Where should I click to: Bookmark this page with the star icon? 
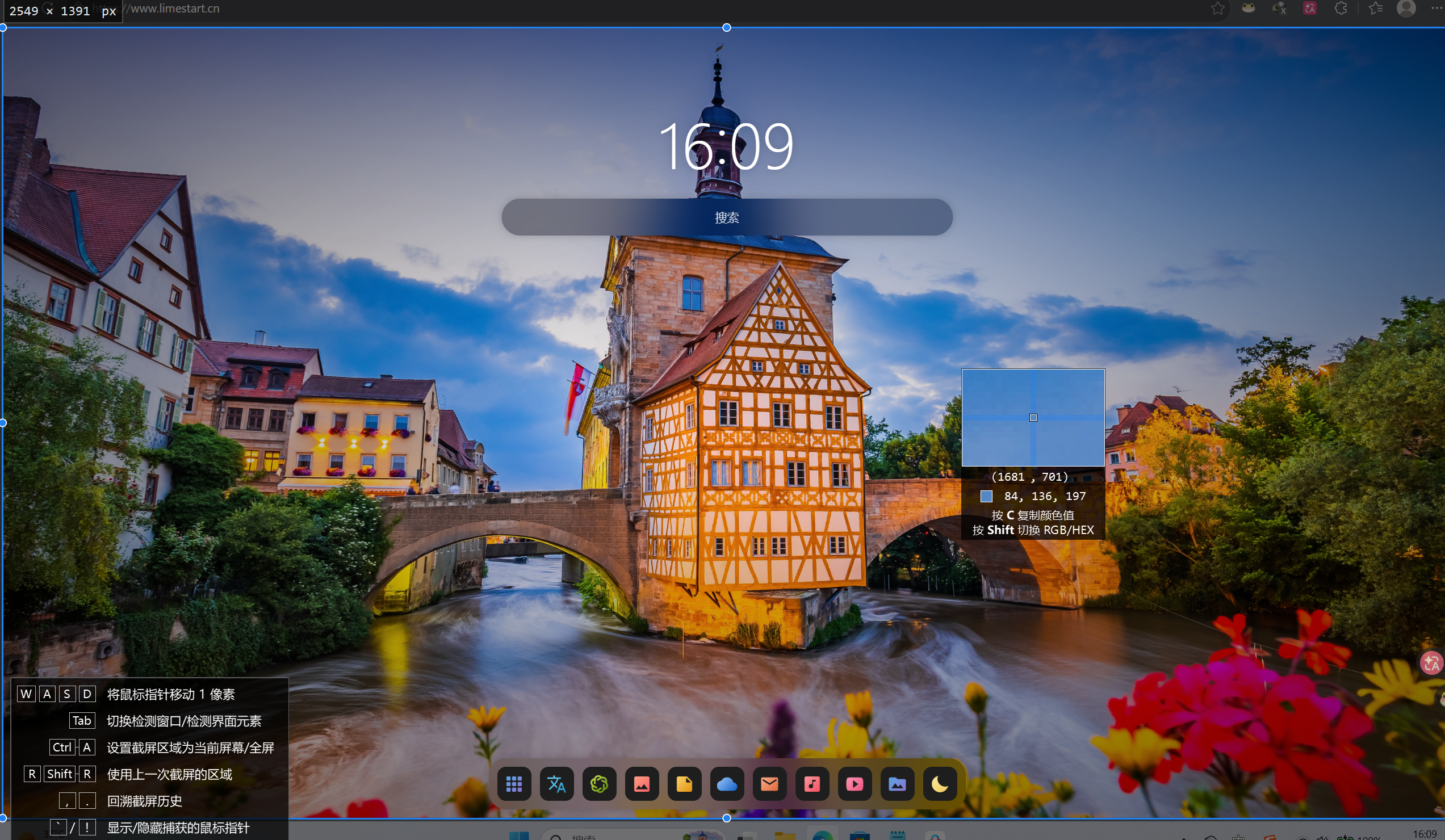(1217, 9)
